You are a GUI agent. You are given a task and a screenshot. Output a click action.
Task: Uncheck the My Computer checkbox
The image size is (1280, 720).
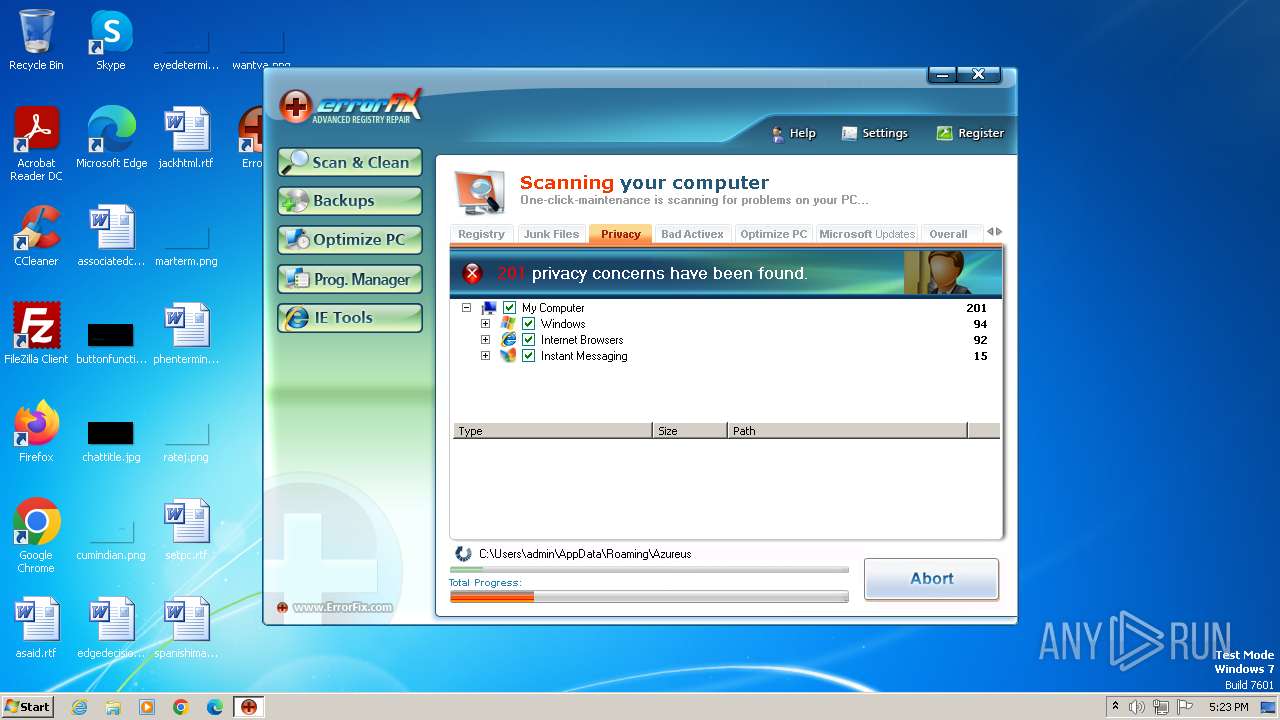pyautogui.click(x=510, y=308)
